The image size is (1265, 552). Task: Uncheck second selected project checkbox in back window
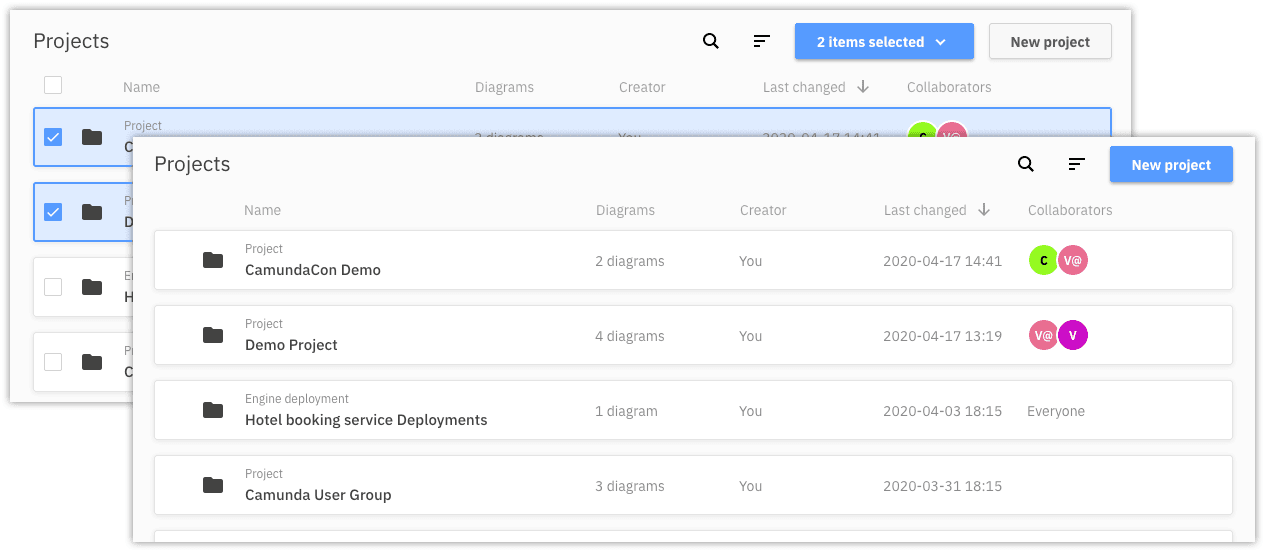pyautogui.click(x=53, y=212)
